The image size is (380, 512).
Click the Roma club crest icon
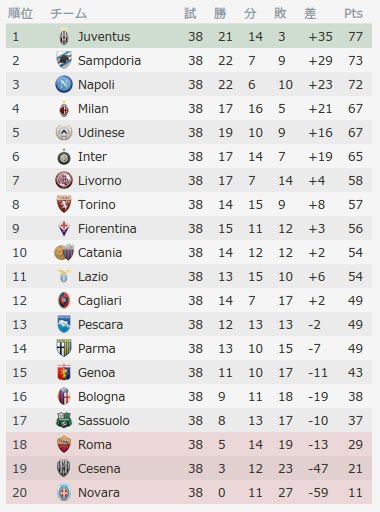64,444
